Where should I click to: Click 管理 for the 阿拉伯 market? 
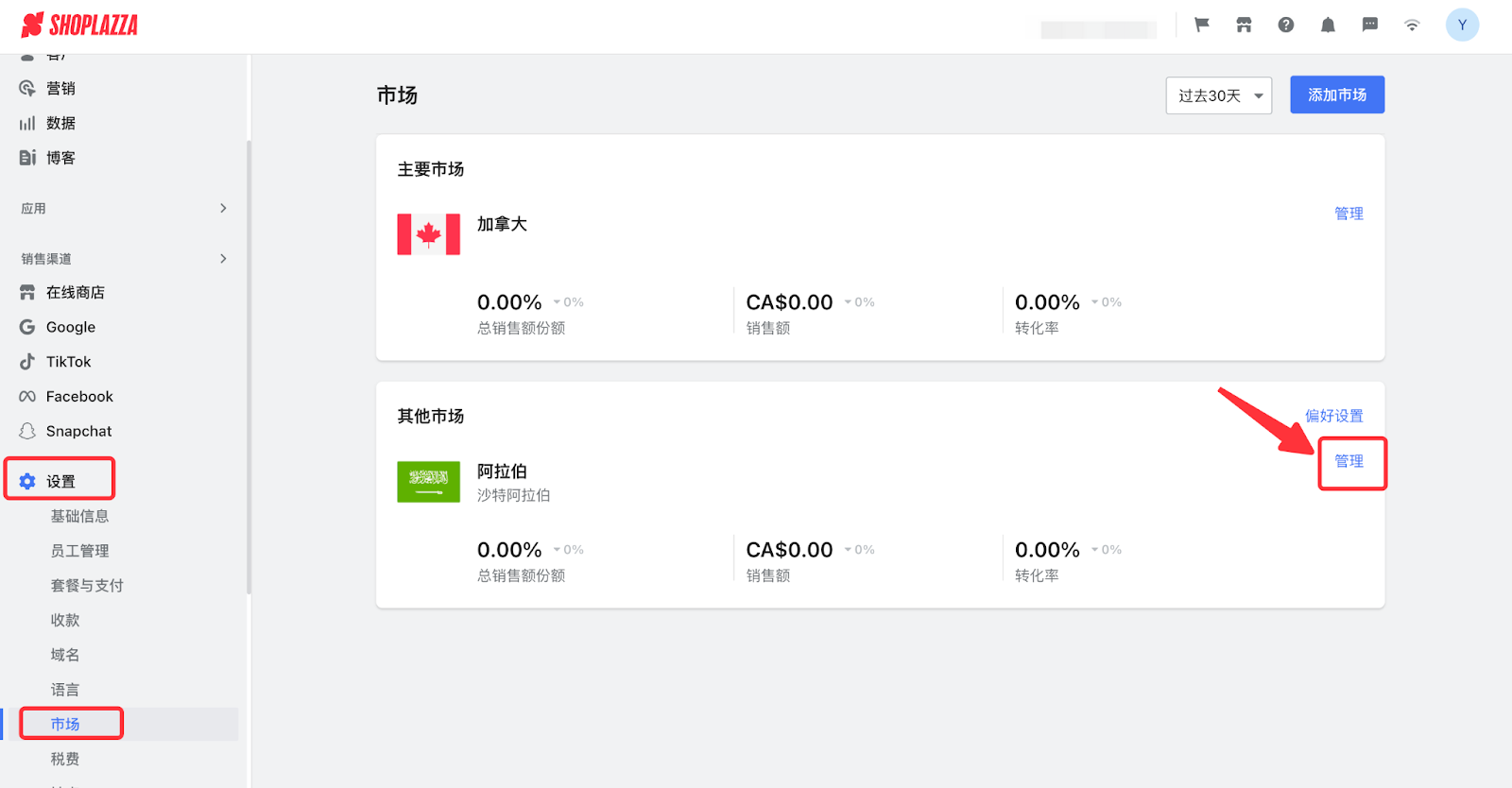(x=1349, y=461)
